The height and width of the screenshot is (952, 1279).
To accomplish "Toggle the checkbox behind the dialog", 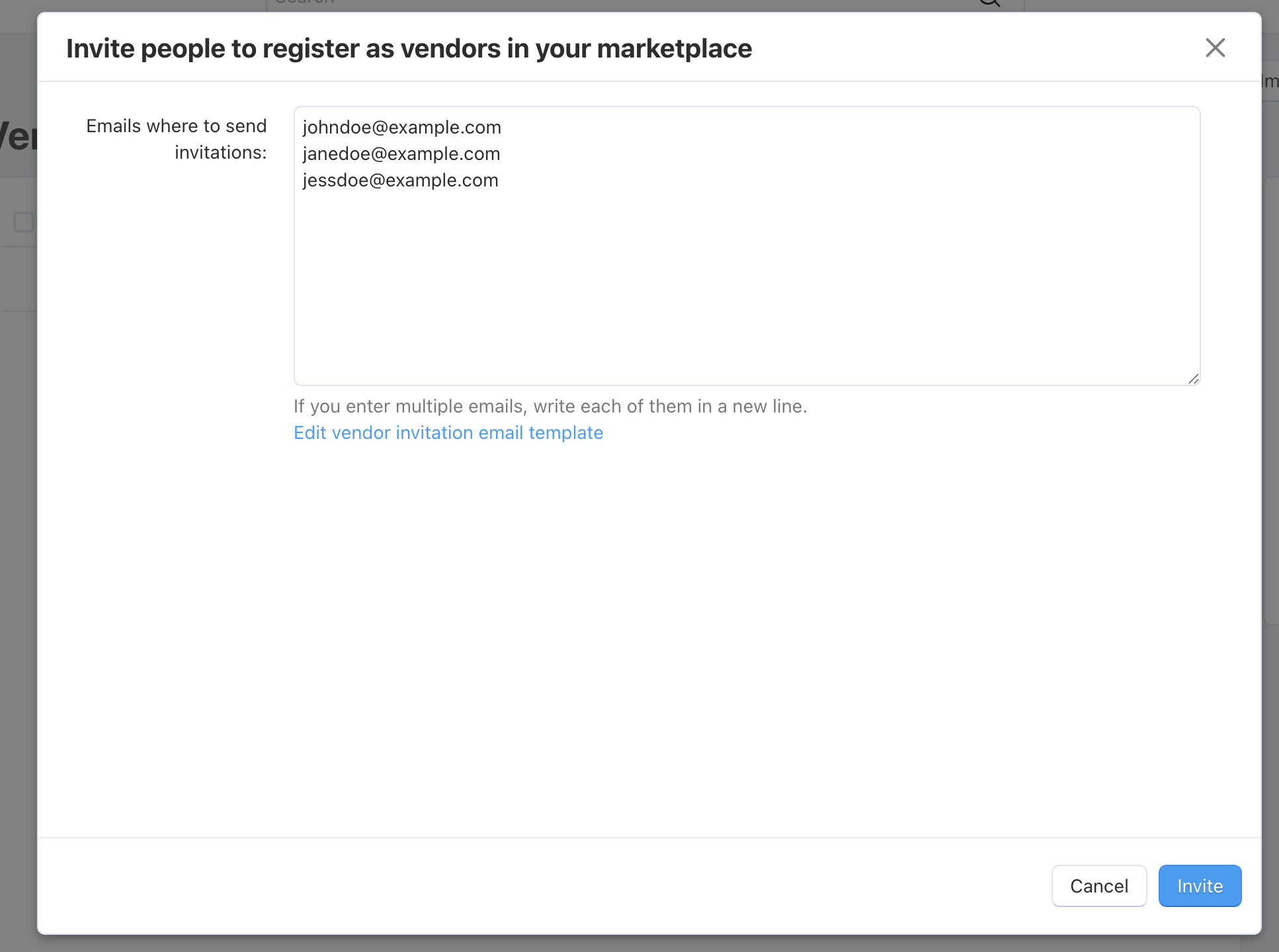I will point(24,222).
